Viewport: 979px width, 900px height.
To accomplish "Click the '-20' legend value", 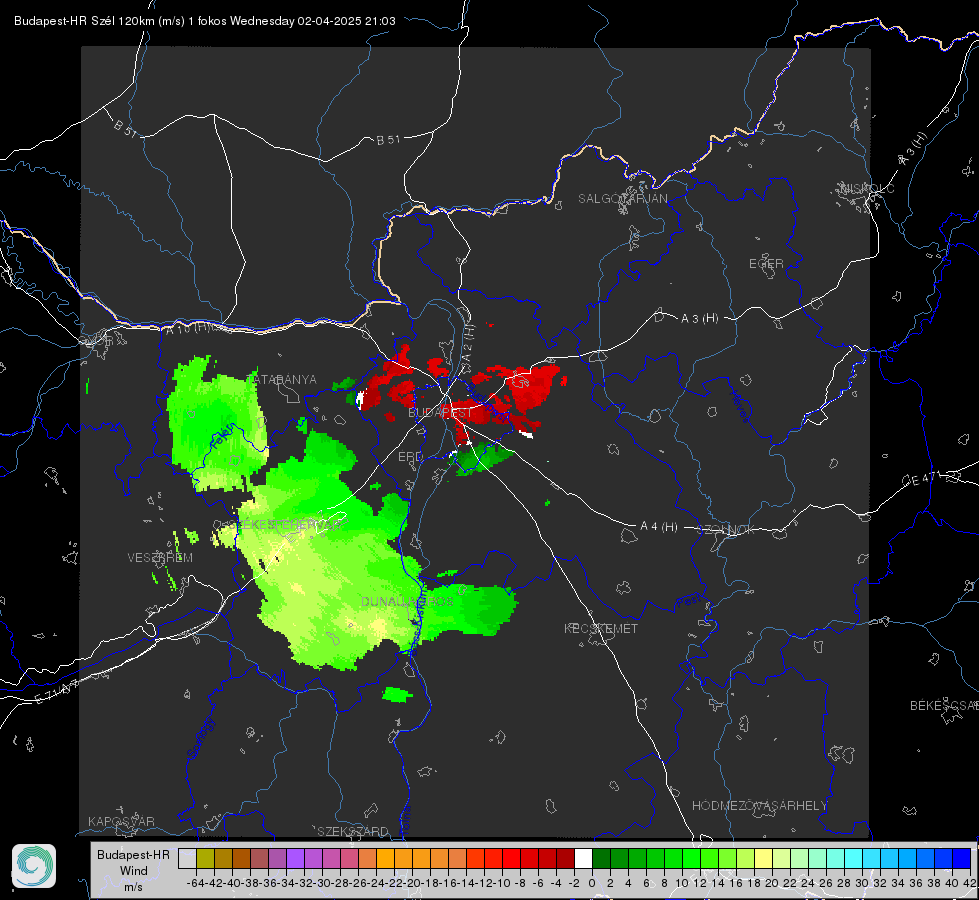I will [x=412, y=883].
